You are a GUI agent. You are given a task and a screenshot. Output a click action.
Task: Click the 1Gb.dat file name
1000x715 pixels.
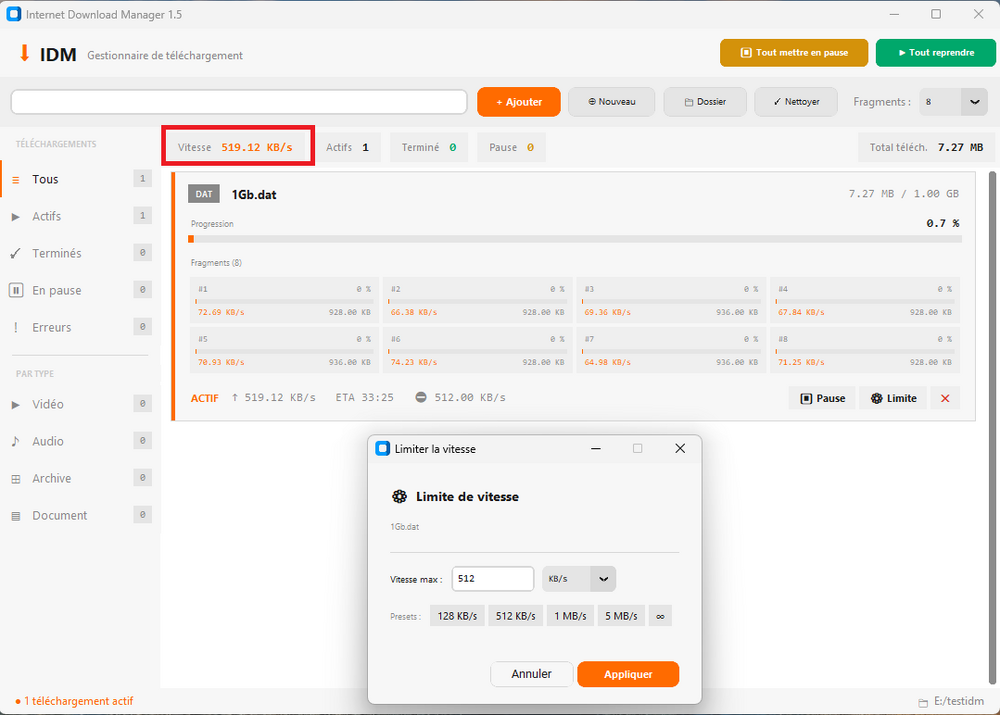point(254,195)
